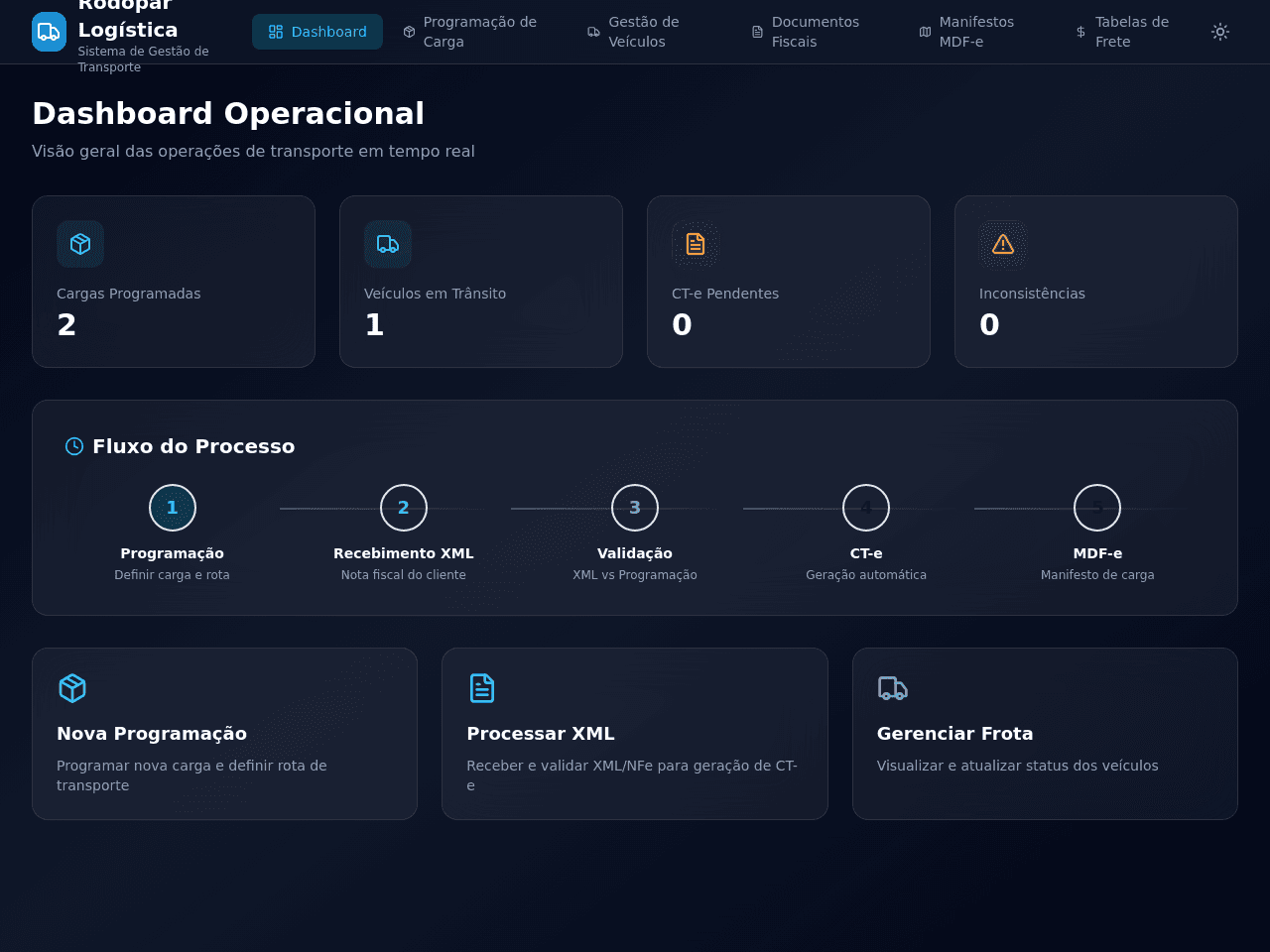1270x952 pixels.
Task: Open the Gerenciar Frota card title
Action: click(x=955, y=734)
